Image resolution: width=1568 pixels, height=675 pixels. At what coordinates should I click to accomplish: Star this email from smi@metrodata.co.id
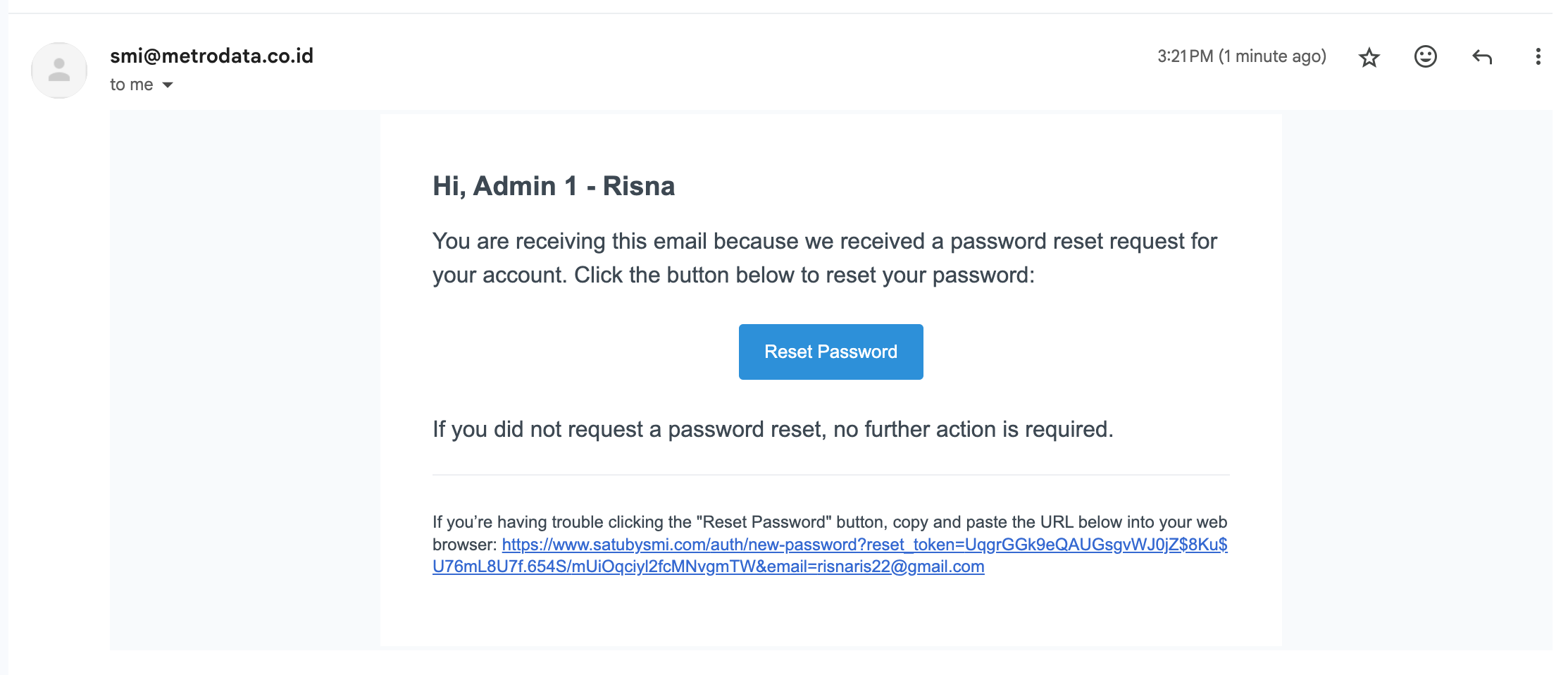click(x=1369, y=57)
